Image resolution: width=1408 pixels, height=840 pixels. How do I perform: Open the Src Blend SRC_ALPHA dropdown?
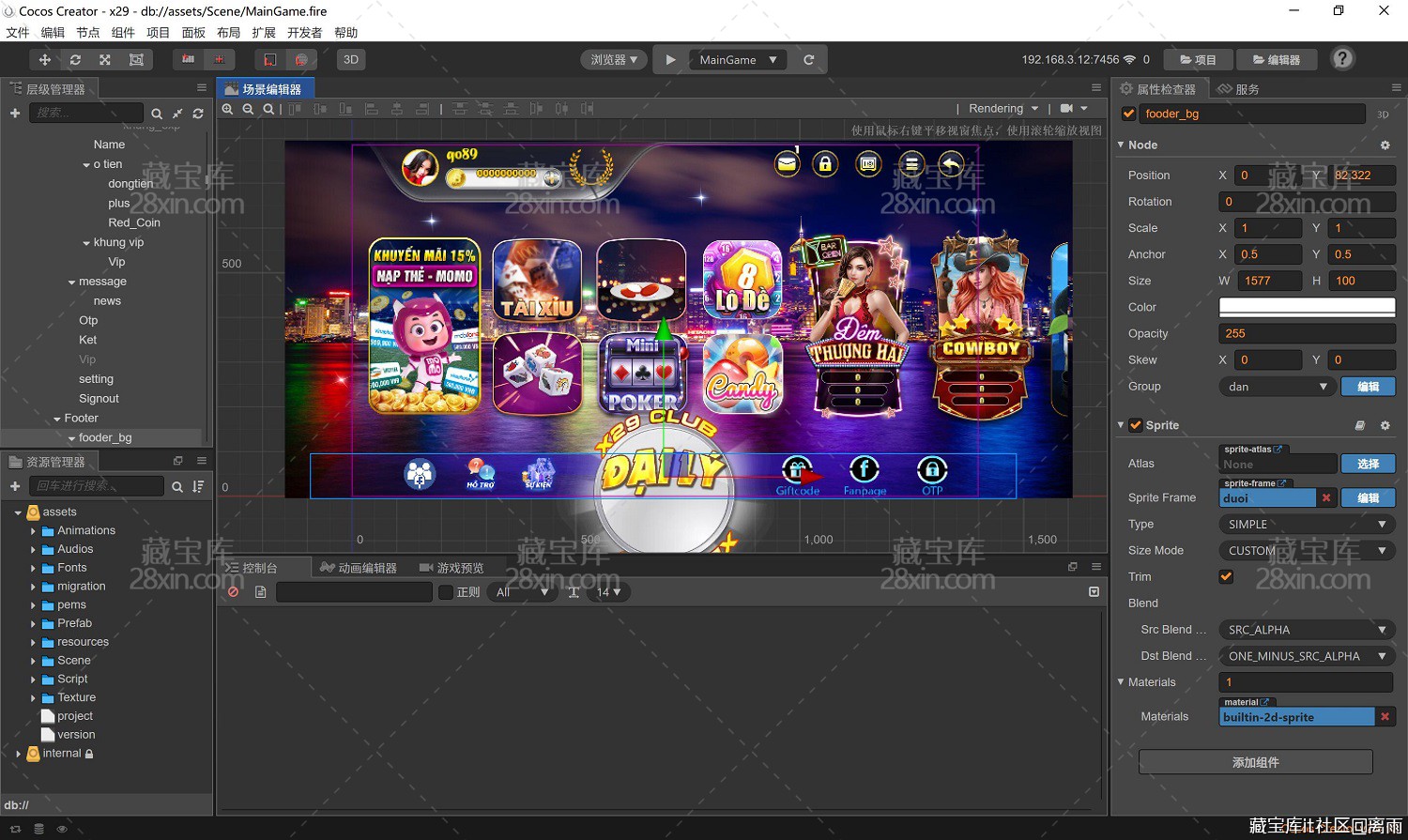coord(1307,630)
